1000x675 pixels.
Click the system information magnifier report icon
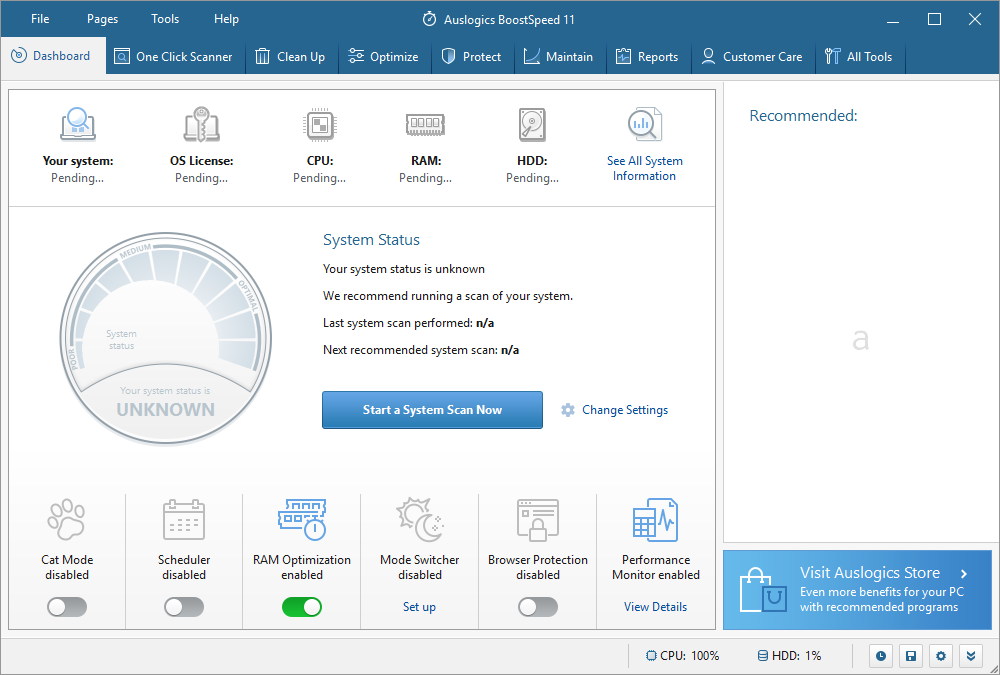(x=645, y=124)
